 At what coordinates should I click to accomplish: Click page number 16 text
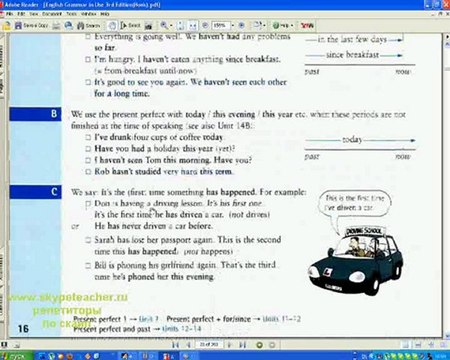point(23,329)
